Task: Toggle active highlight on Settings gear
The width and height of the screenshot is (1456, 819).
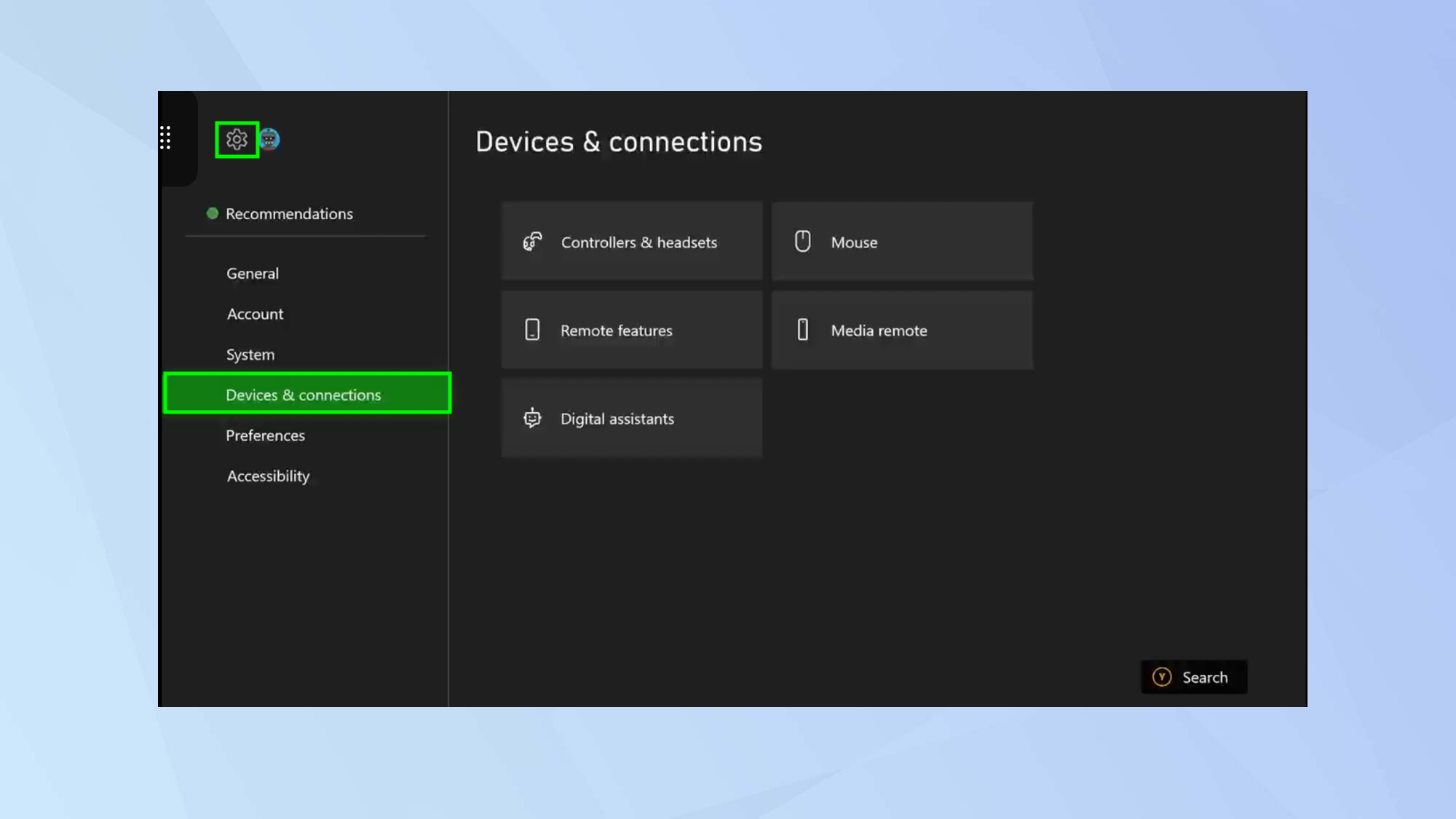Action: [236, 139]
